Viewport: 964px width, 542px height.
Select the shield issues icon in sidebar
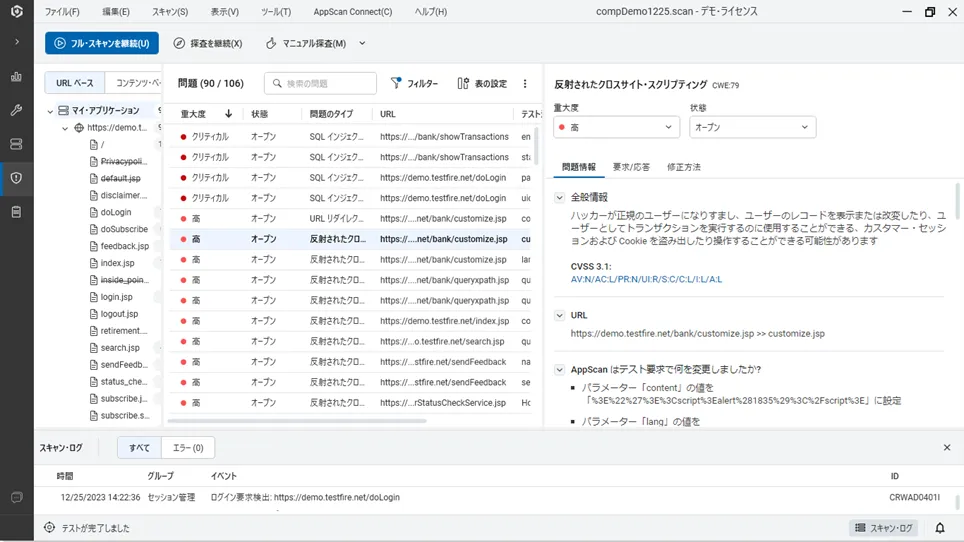tap(17, 178)
